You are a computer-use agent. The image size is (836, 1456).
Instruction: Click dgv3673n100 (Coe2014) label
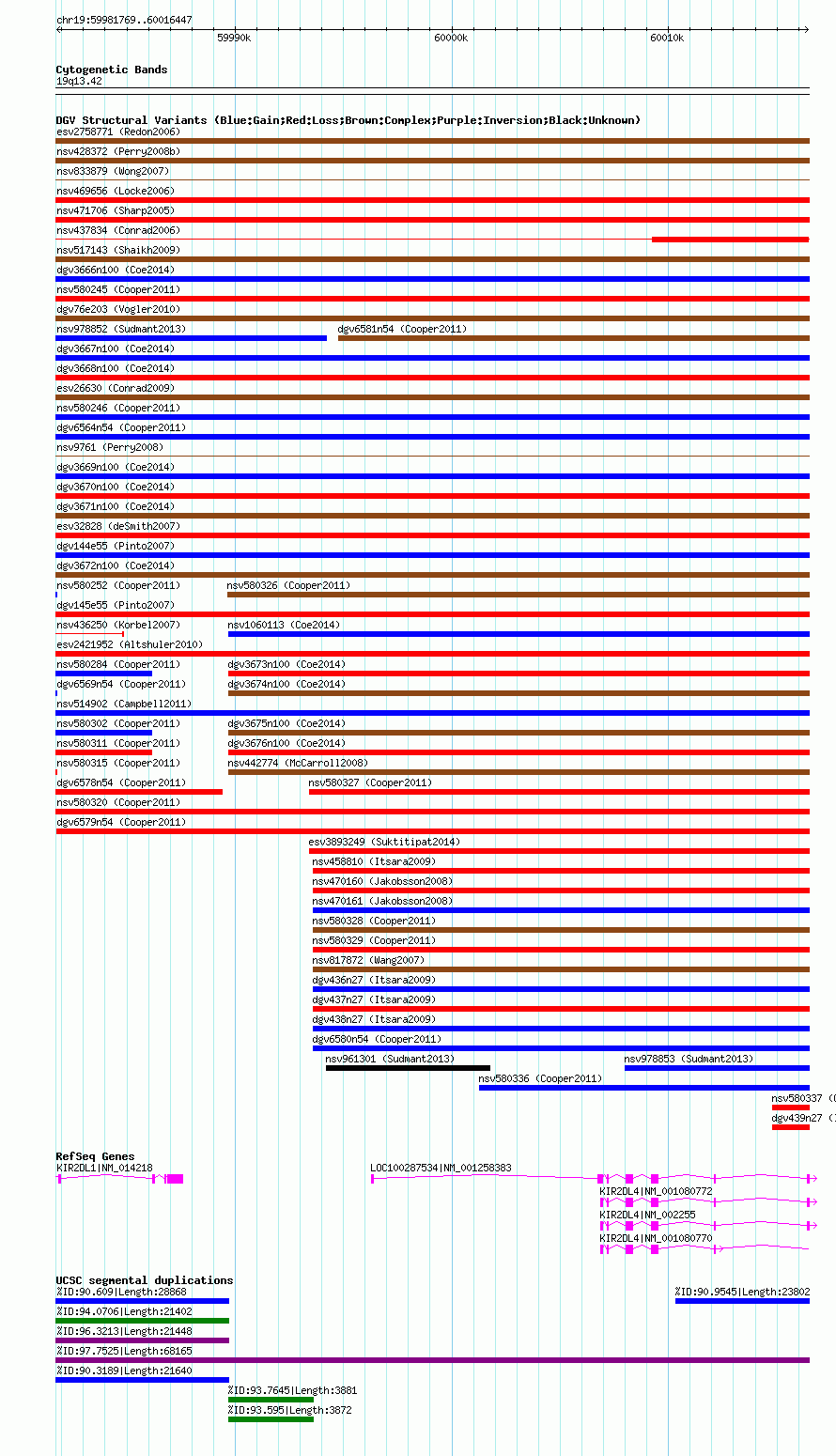click(286, 664)
